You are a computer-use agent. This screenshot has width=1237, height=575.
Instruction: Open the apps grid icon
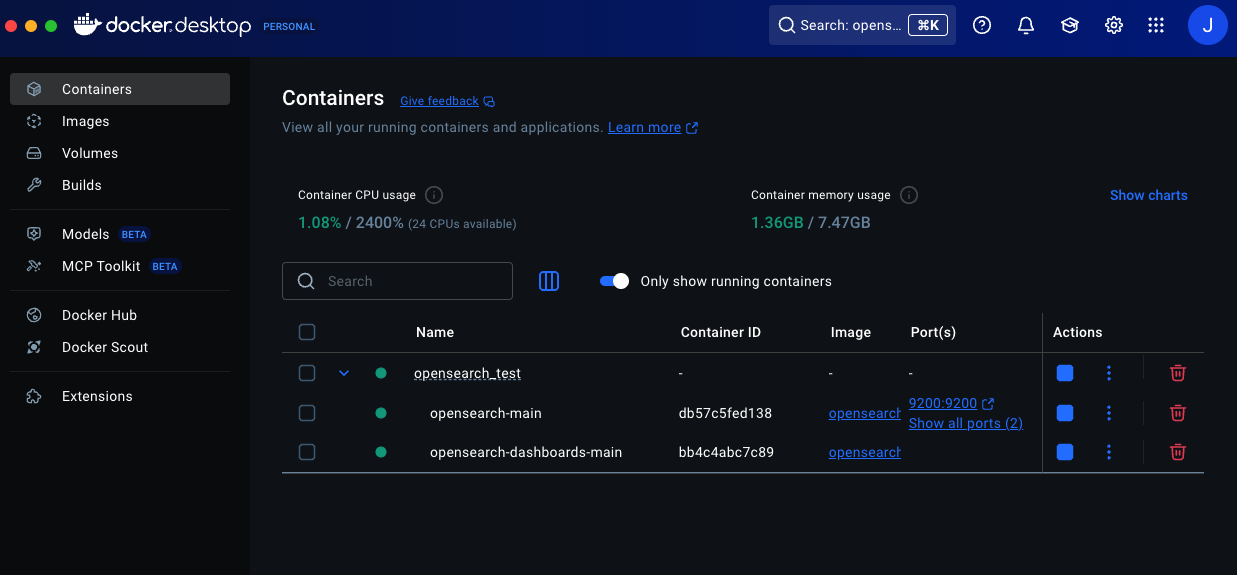tap(1156, 25)
